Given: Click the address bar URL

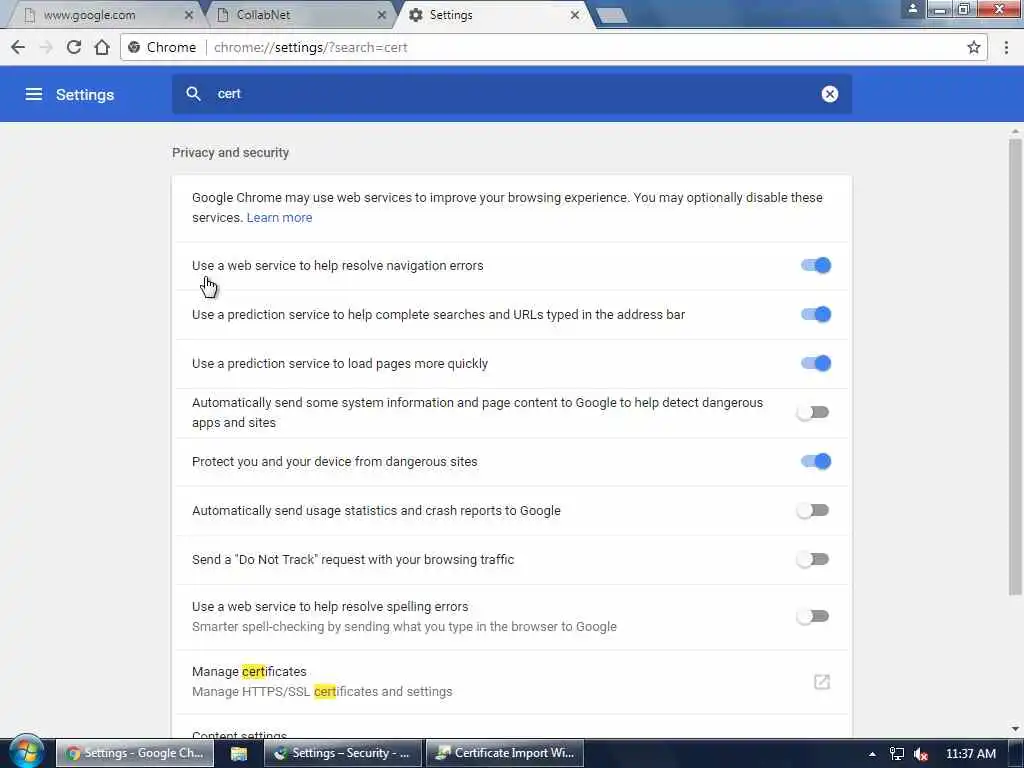Looking at the screenshot, I should 311,47.
